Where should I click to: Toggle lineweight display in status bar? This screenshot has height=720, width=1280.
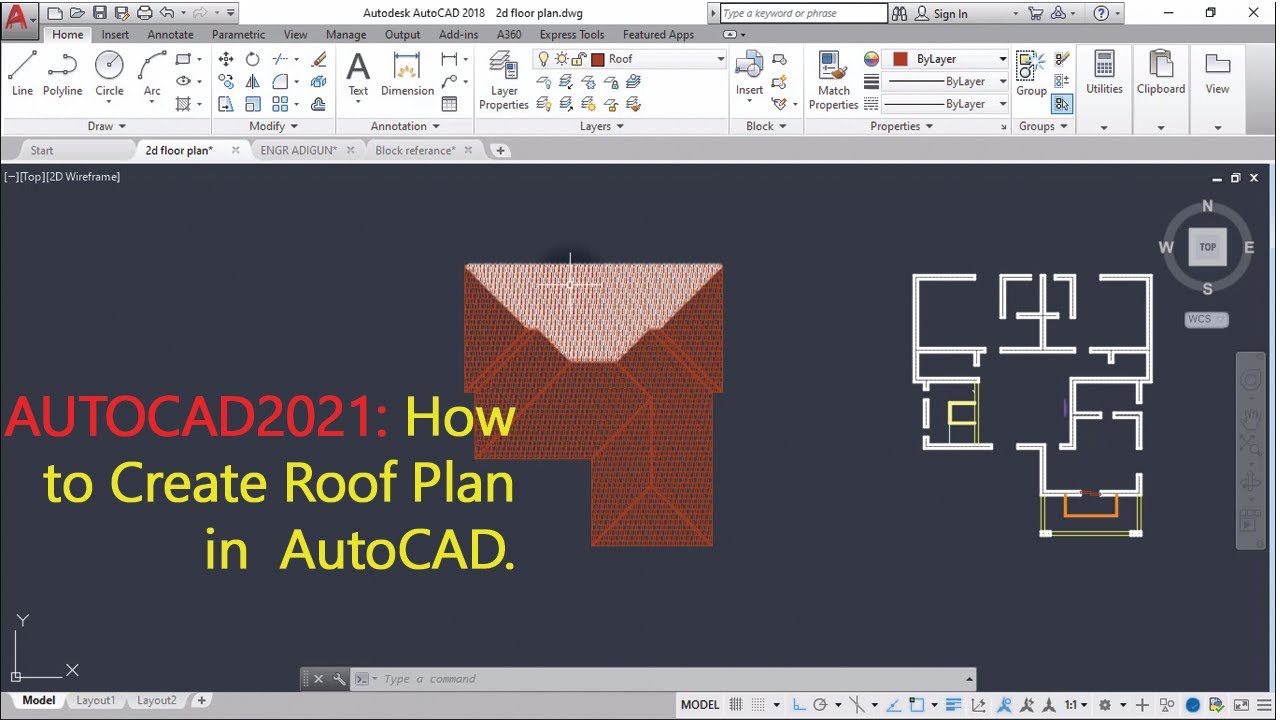(x=953, y=705)
